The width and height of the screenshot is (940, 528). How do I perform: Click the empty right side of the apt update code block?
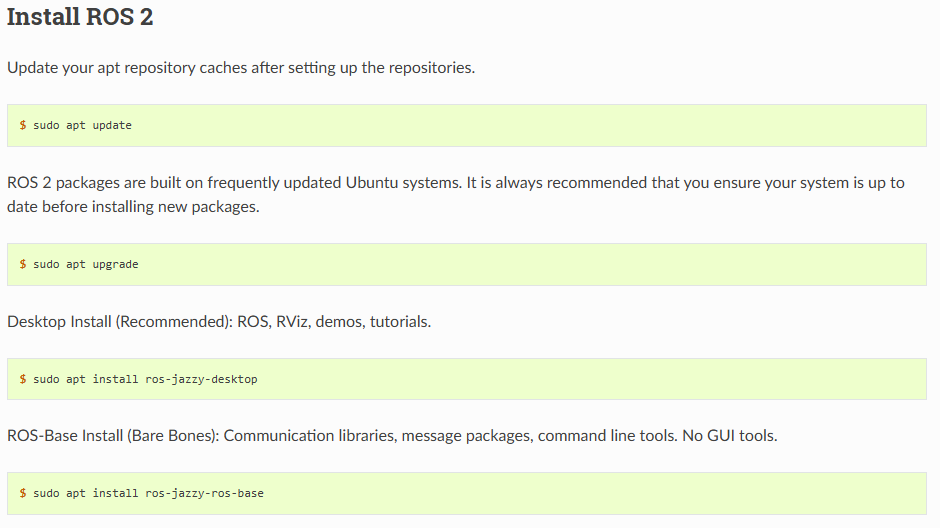[600, 125]
